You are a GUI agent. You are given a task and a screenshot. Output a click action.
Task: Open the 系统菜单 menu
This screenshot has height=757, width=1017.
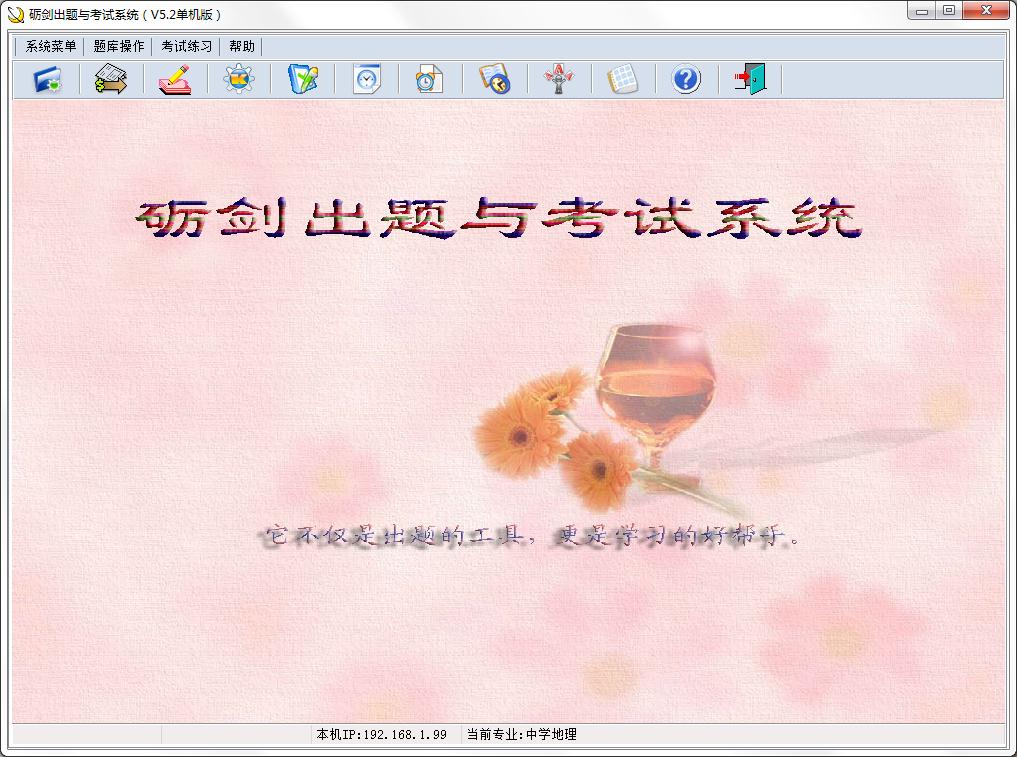[x=51, y=46]
